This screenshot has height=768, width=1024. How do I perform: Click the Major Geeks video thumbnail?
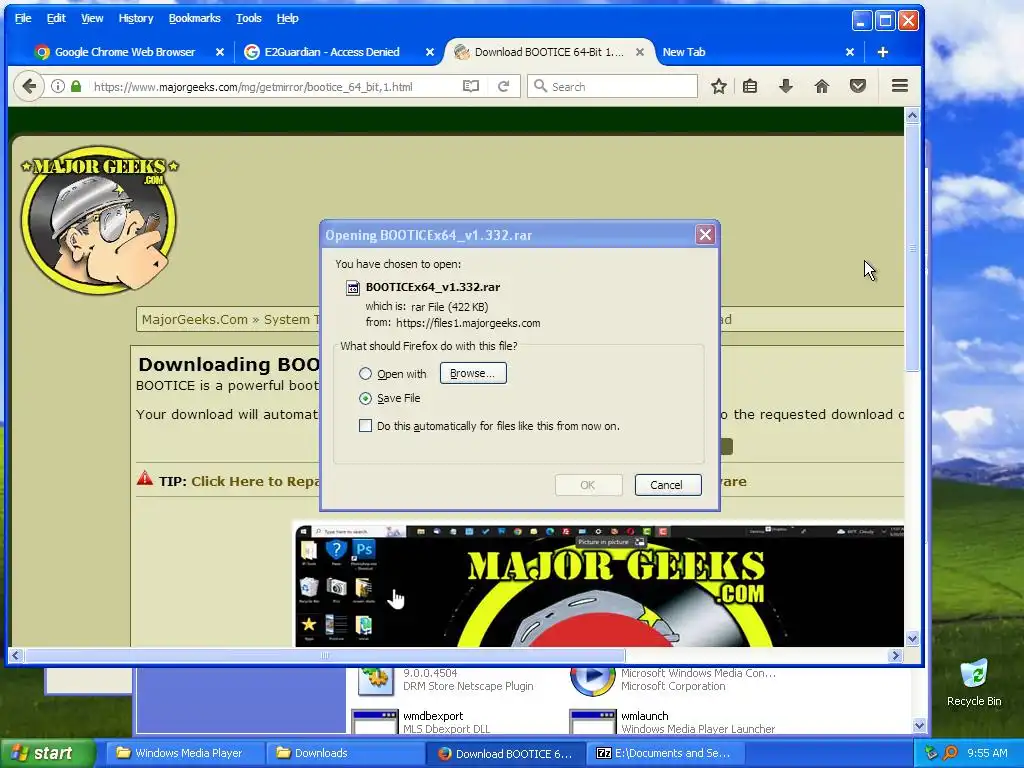[600, 586]
